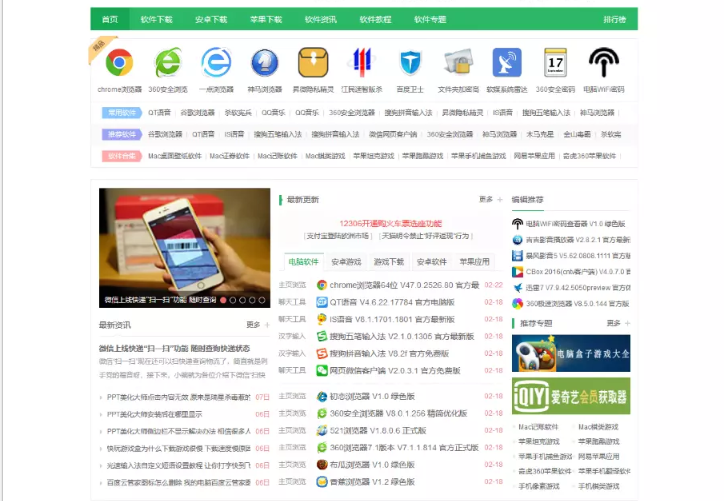This screenshot has width=726, height=501.
Task: Switch to 电脑软件 tab
Action: (304, 262)
